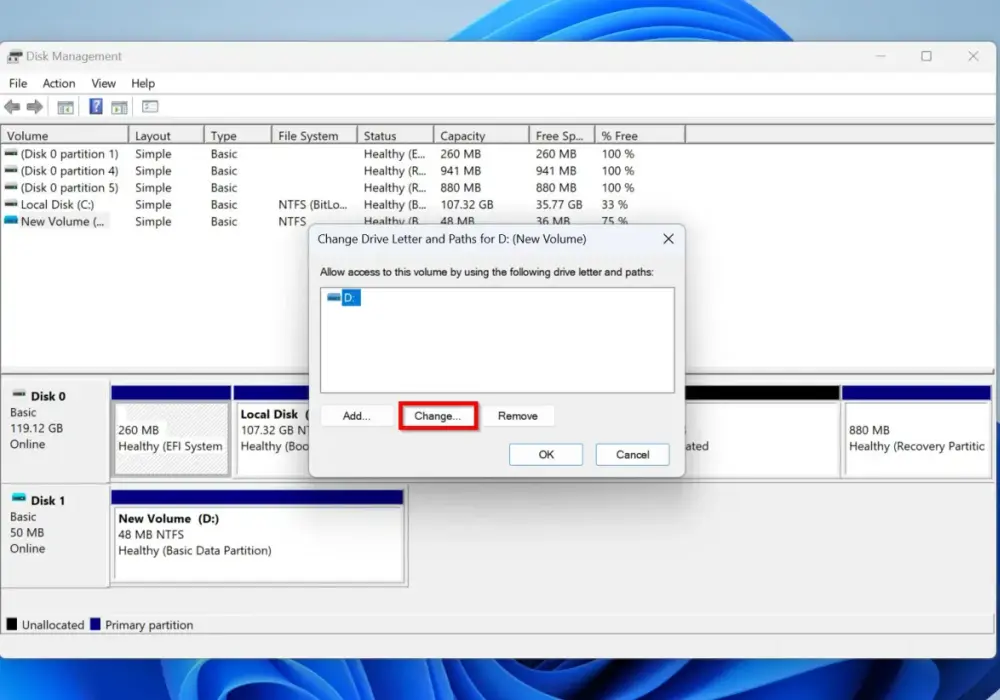Screen dimensions: 1000x700
Task: Click the Disk 0 label panel
Action: pyautogui.click(x=55, y=431)
